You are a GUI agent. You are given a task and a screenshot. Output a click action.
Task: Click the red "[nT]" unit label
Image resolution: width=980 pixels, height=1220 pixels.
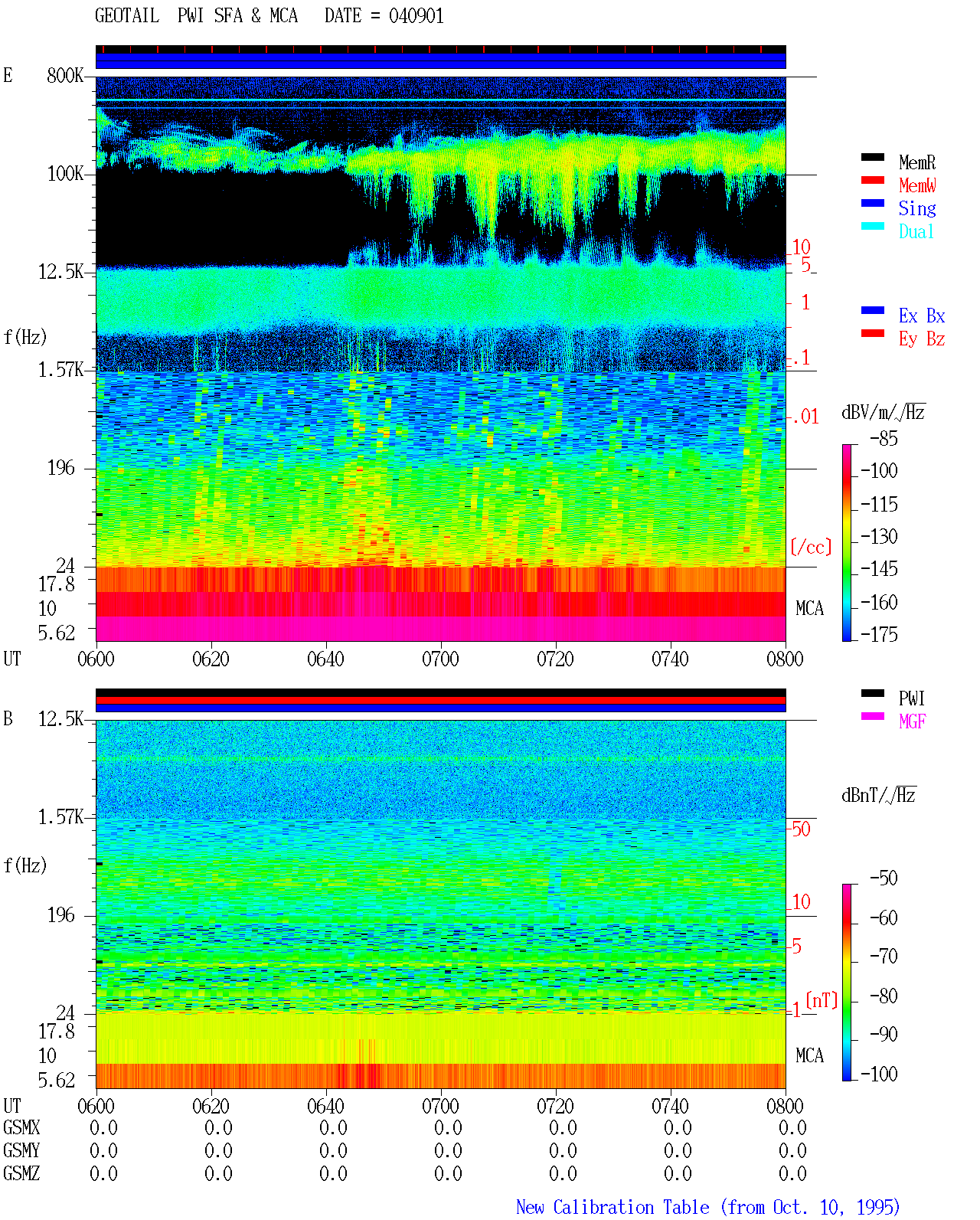pyautogui.click(x=822, y=1000)
